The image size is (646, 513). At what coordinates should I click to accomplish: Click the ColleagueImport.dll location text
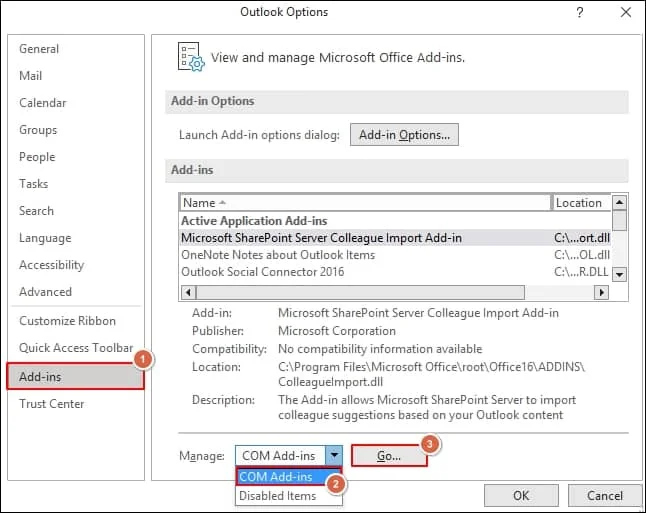(x=330, y=382)
